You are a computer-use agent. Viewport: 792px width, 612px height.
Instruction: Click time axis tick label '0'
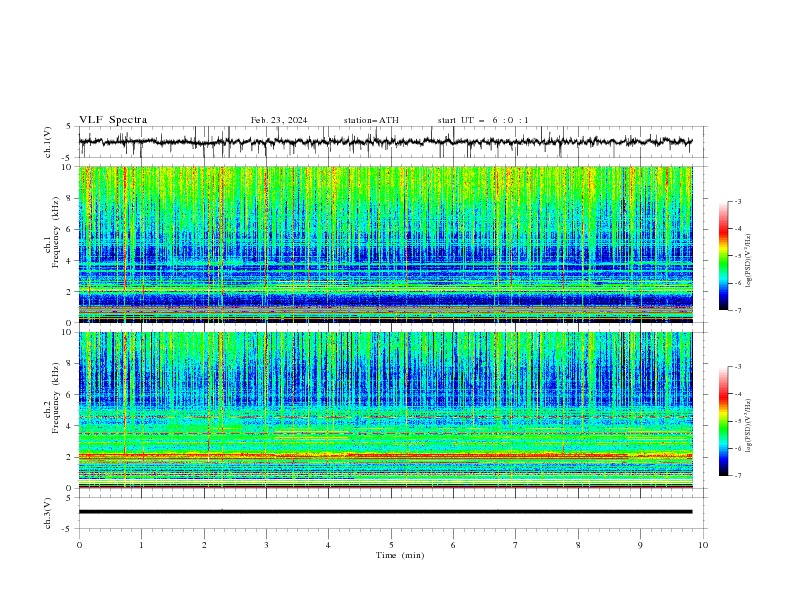tap(79, 545)
